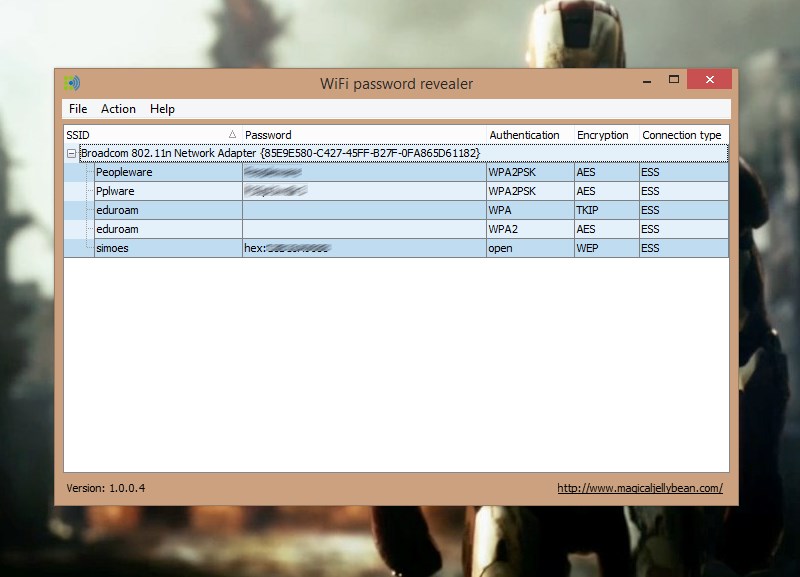Click the Version: 1.0.0.4 label

point(106,488)
